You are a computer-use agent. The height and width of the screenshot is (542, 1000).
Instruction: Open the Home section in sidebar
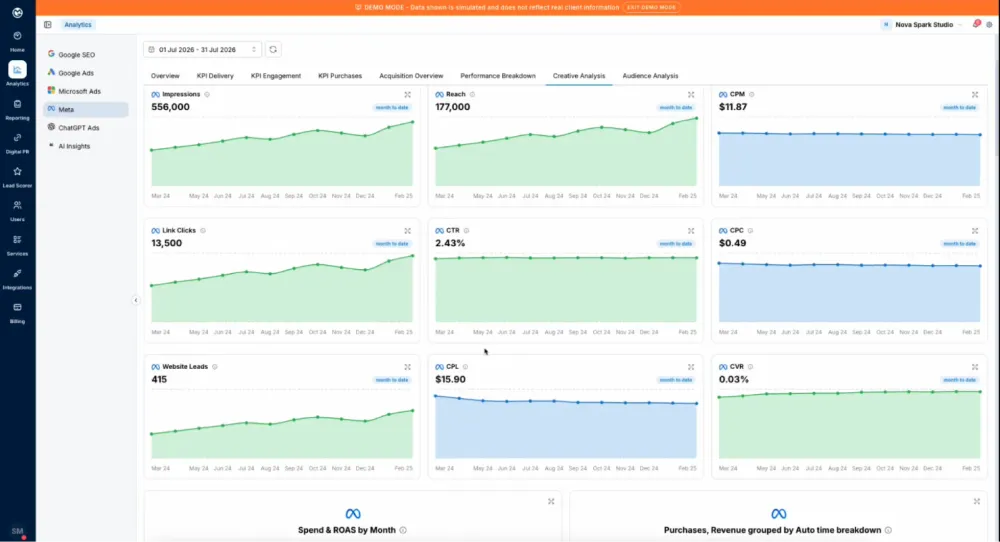[x=17, y=41]
